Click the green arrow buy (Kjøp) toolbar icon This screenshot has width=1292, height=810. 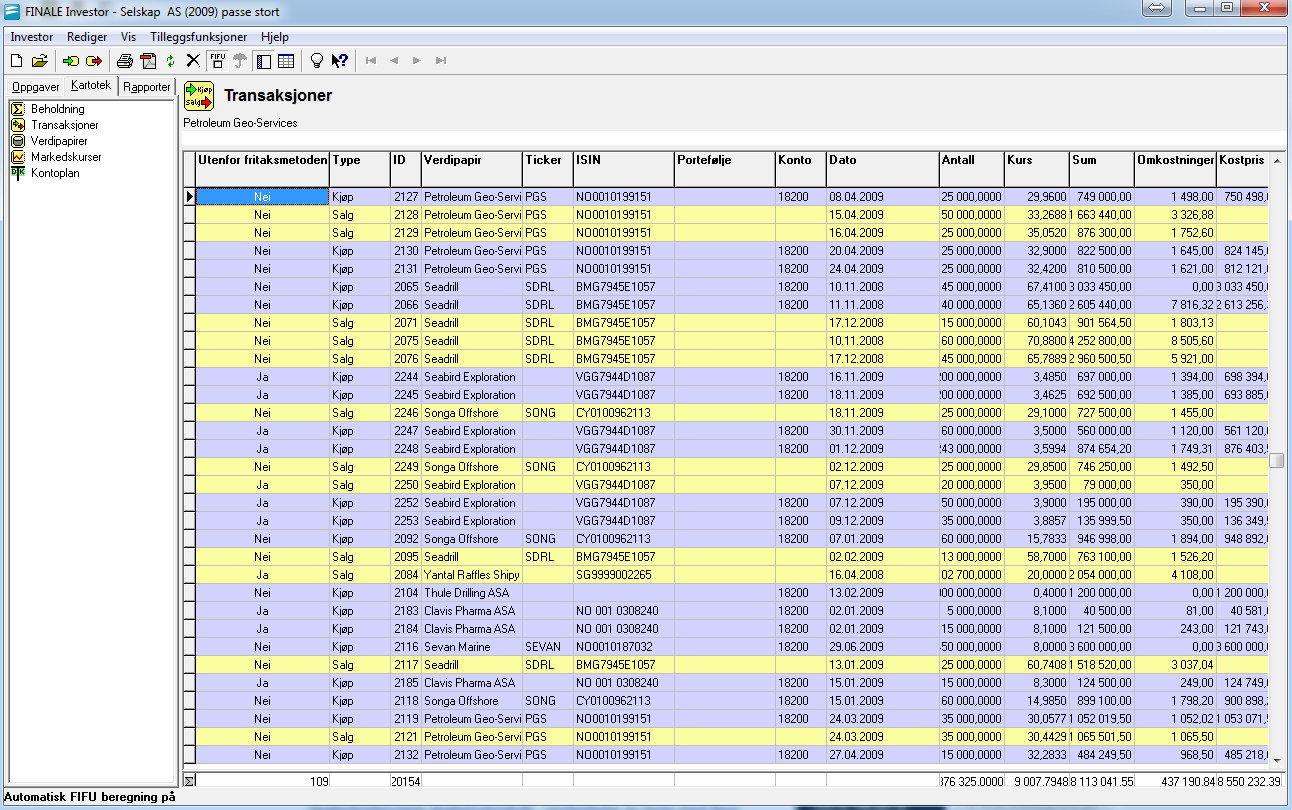coord(71,61)
